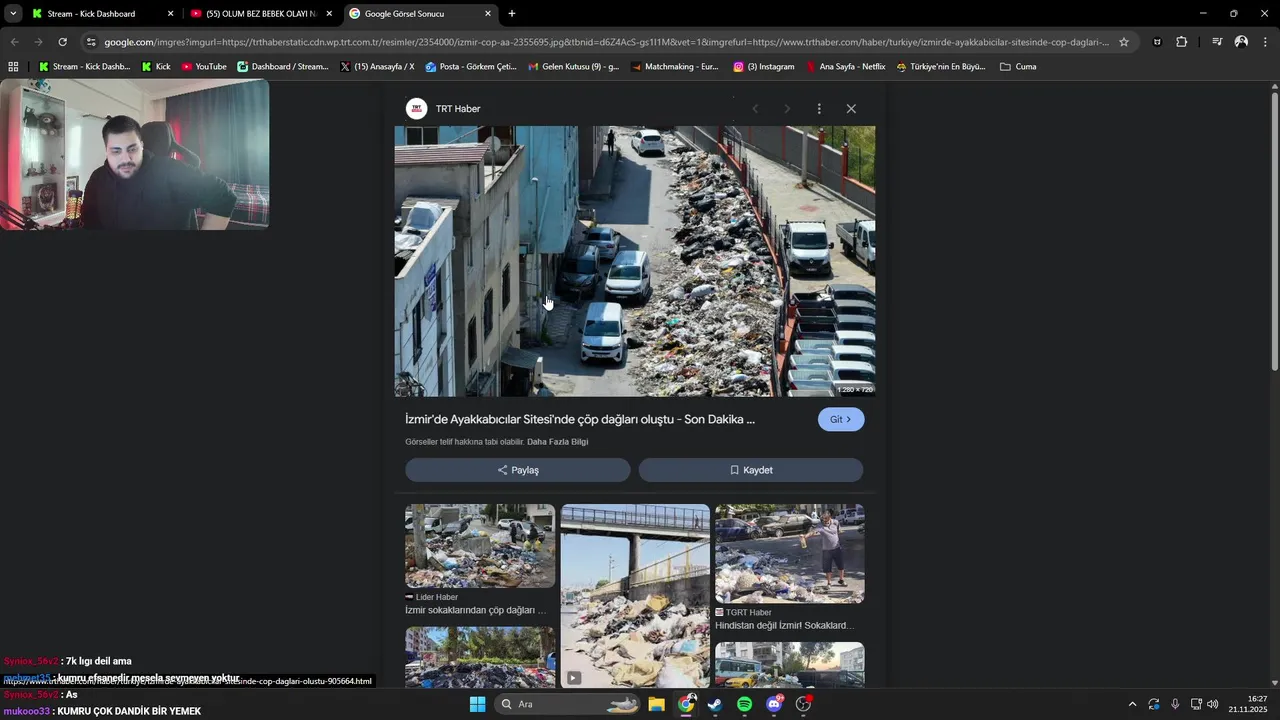Viewport: 1280px width, 720px height.
Task: Open OBS Studio from the taskbar
Action: 804,704
